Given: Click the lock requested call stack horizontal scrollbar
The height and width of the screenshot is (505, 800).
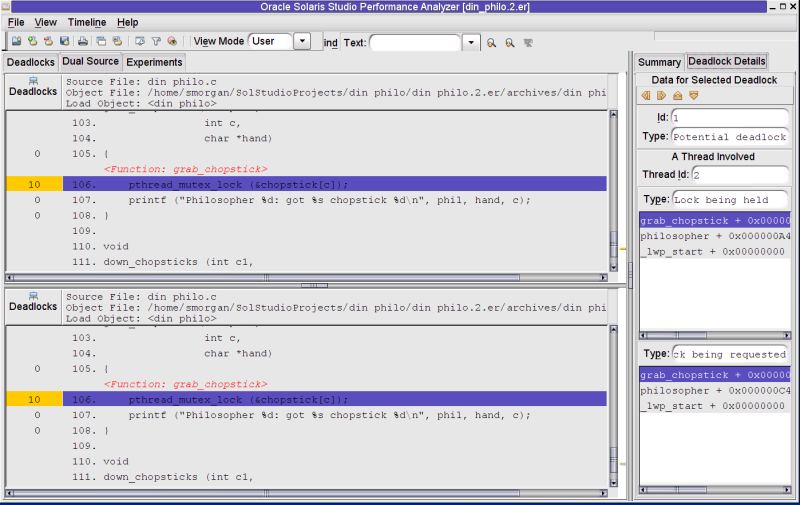Looking at the screenshot, I should (x=715, y=490).
